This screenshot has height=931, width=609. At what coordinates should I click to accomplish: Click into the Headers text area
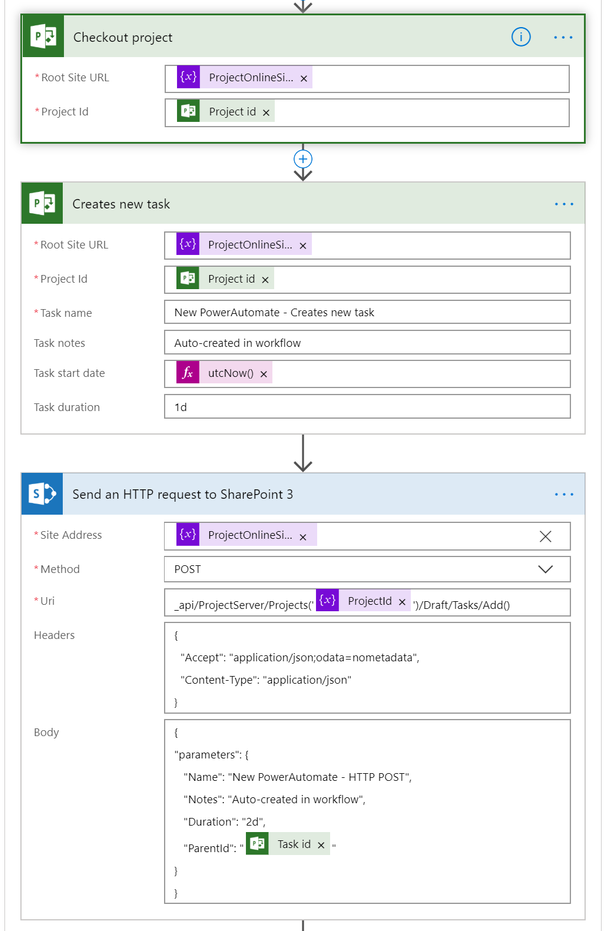(367, 668)
